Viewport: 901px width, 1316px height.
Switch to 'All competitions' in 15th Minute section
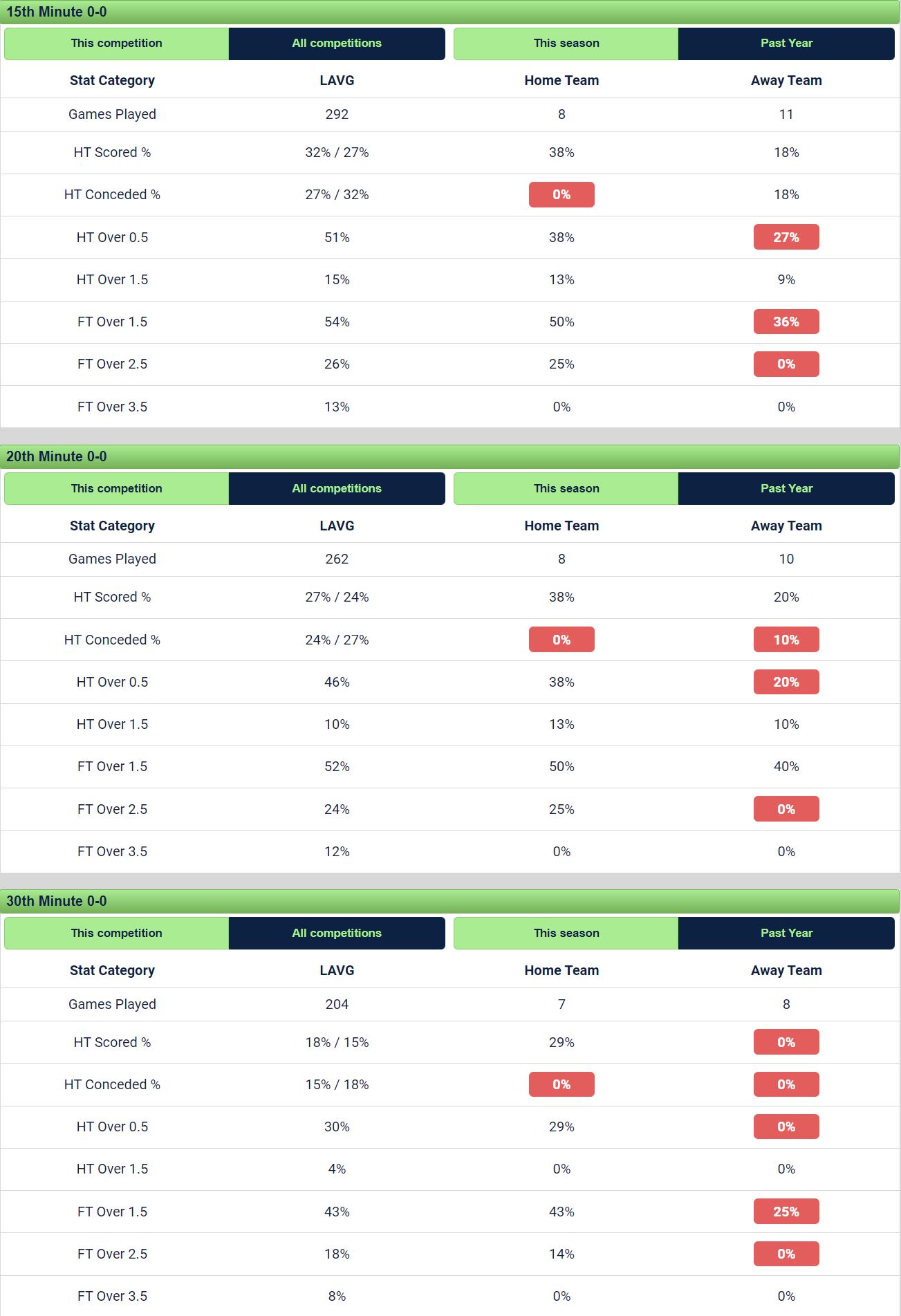[337, 44]
